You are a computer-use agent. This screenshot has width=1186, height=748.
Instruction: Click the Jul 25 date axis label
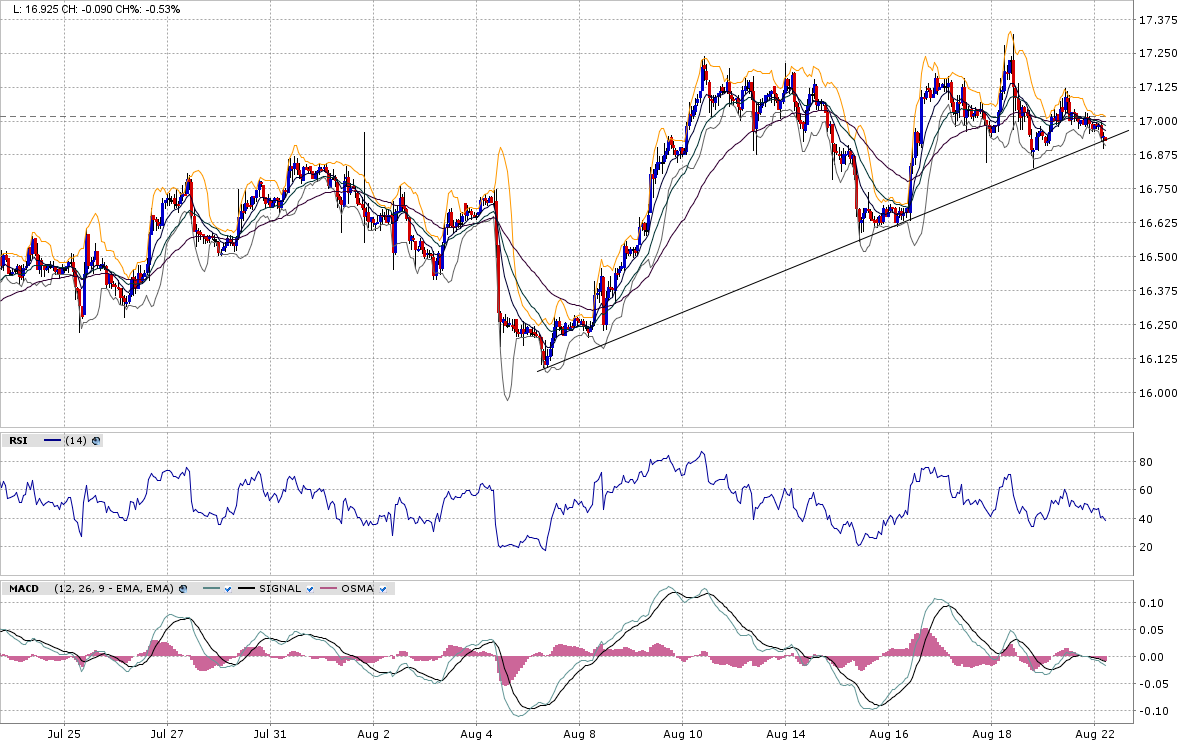64,734
